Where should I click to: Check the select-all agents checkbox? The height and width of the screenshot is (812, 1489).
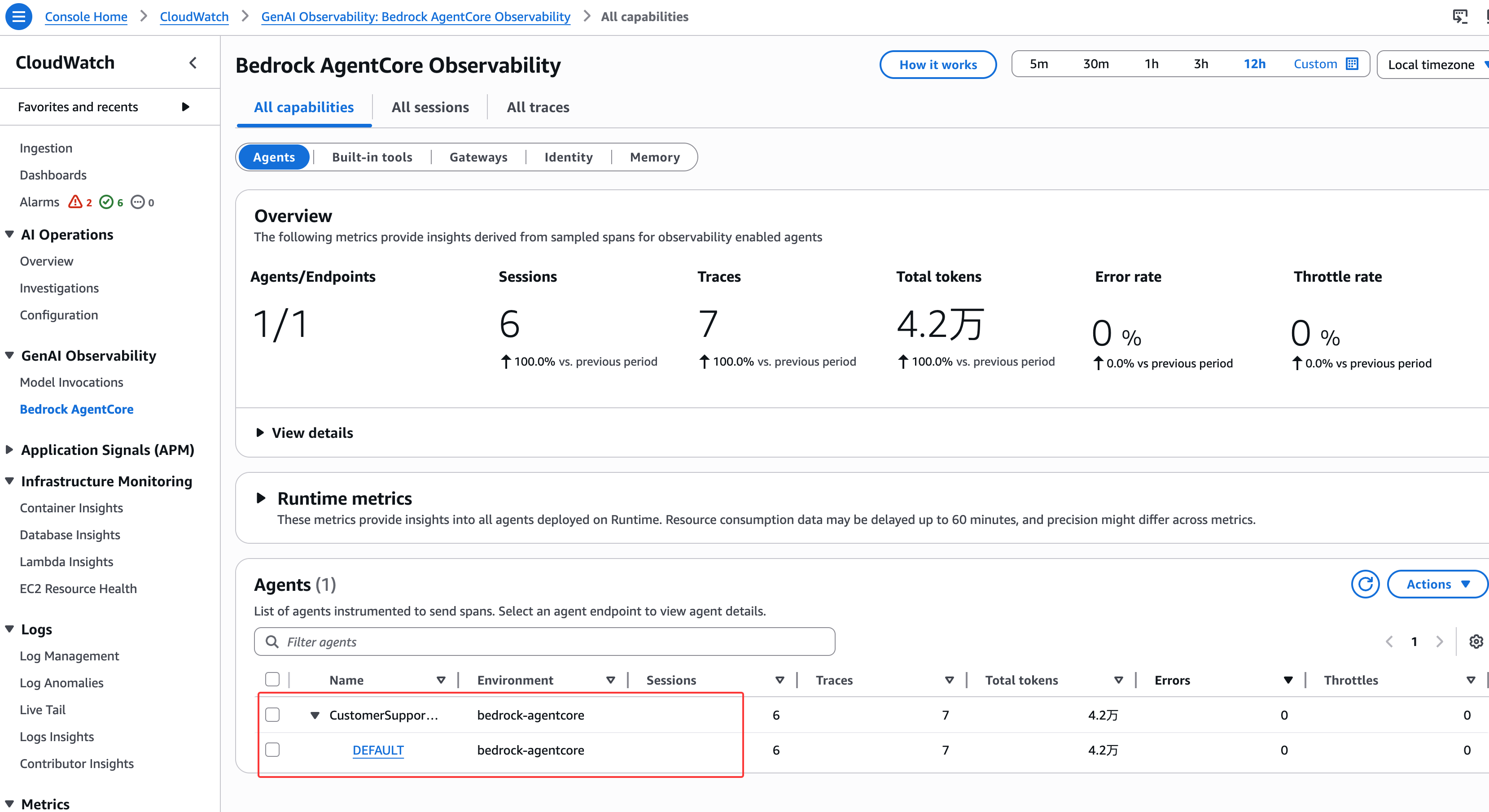tap(272, 680)
